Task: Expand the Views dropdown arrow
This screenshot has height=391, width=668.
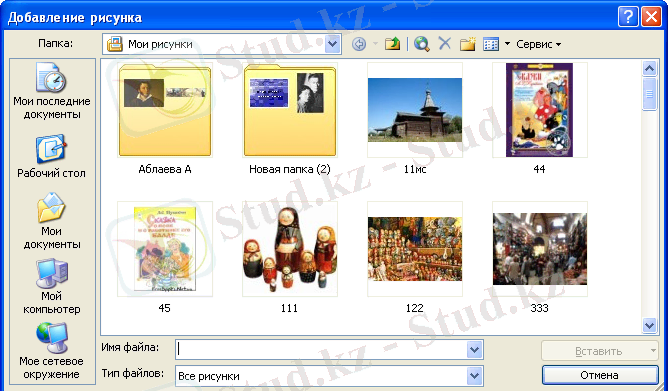Action: pyautogui.click(x=507, y=44)
